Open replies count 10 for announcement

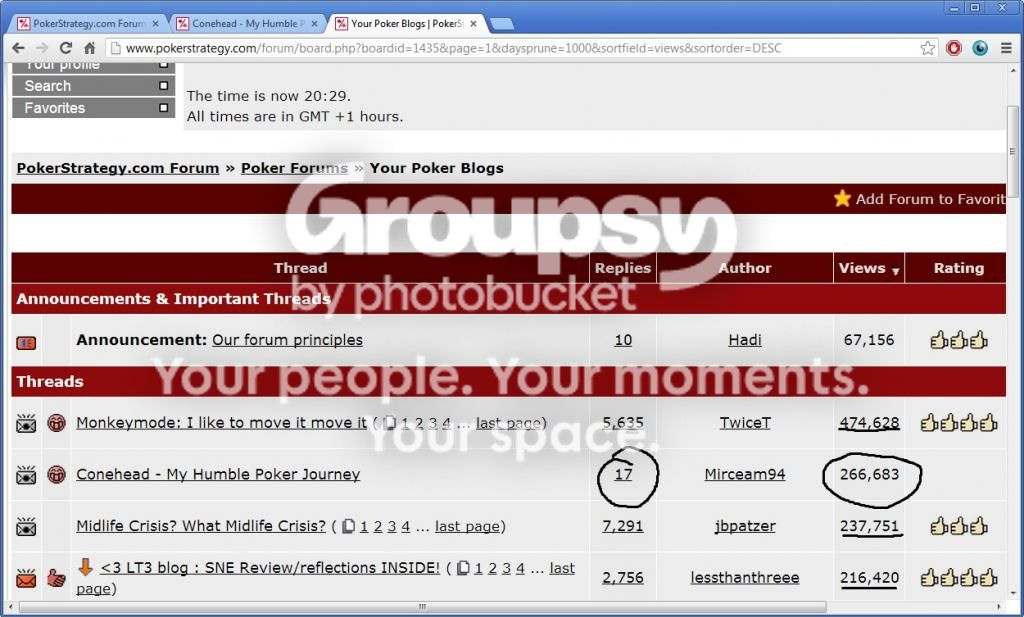(x=623, y=340)
